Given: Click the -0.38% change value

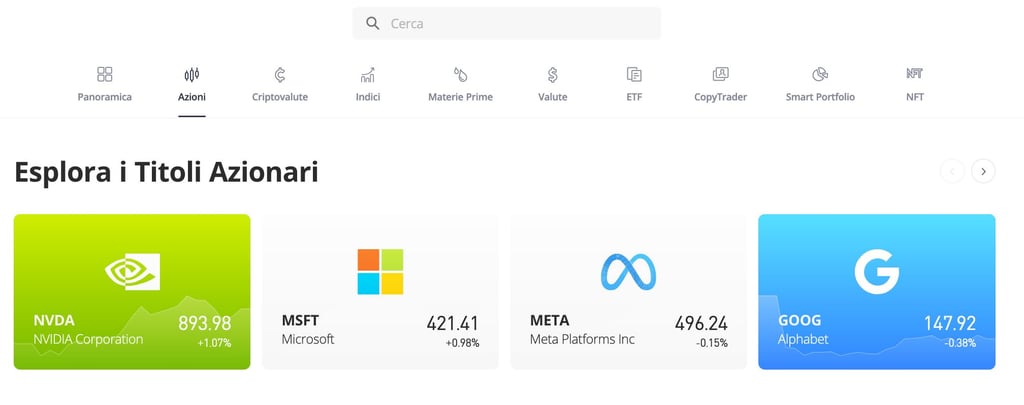Looking at the screenshot, I should point(960,342).
